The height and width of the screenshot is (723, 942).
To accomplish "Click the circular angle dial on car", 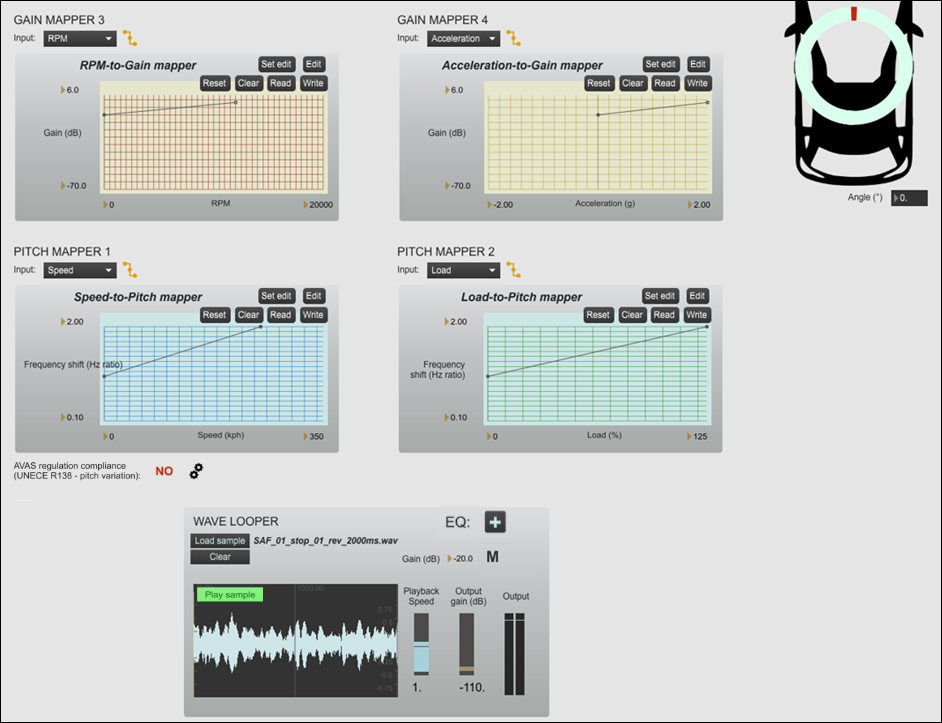I will (854, 65).
